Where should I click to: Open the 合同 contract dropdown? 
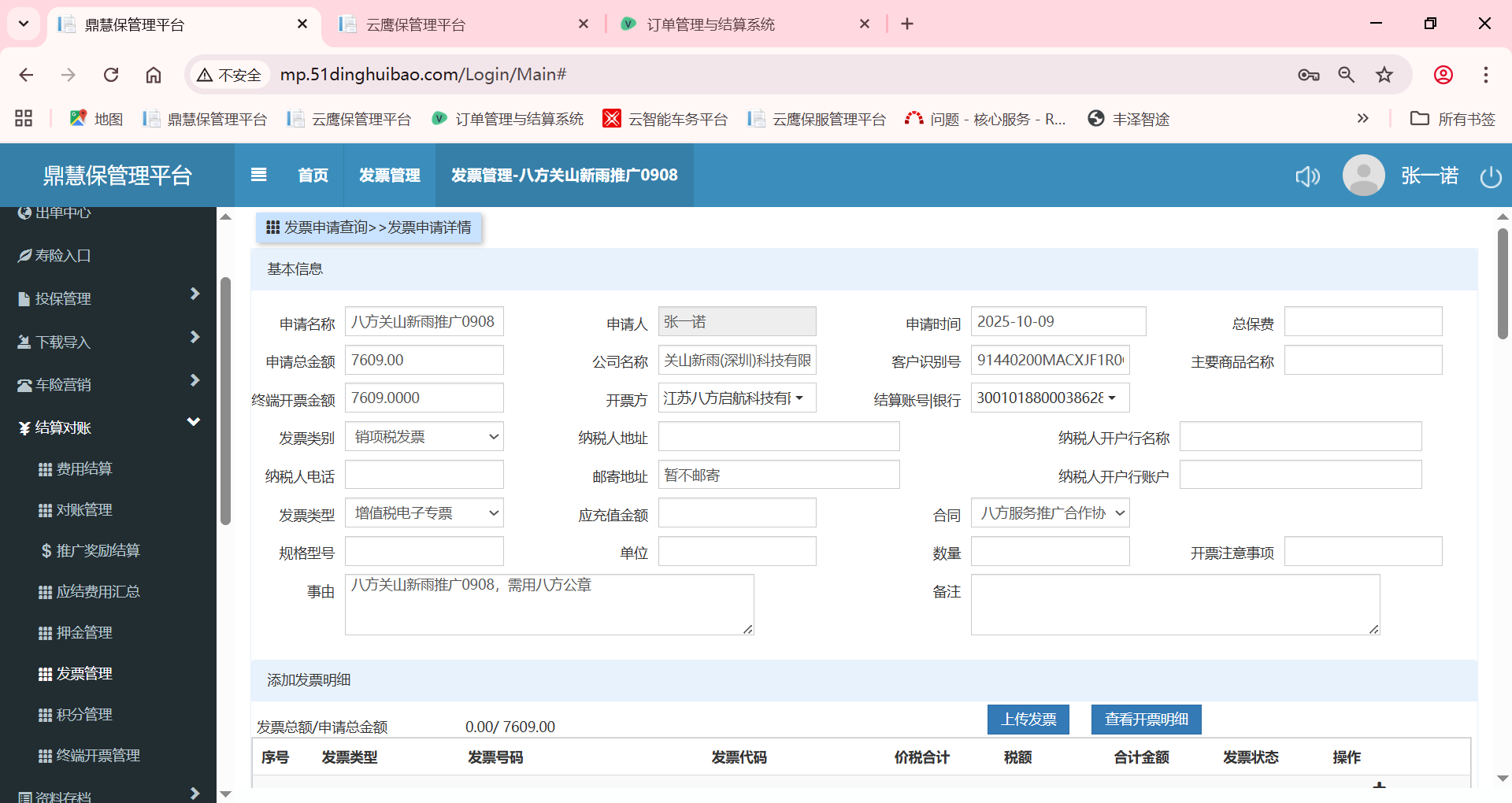[x=1050, y=513]
